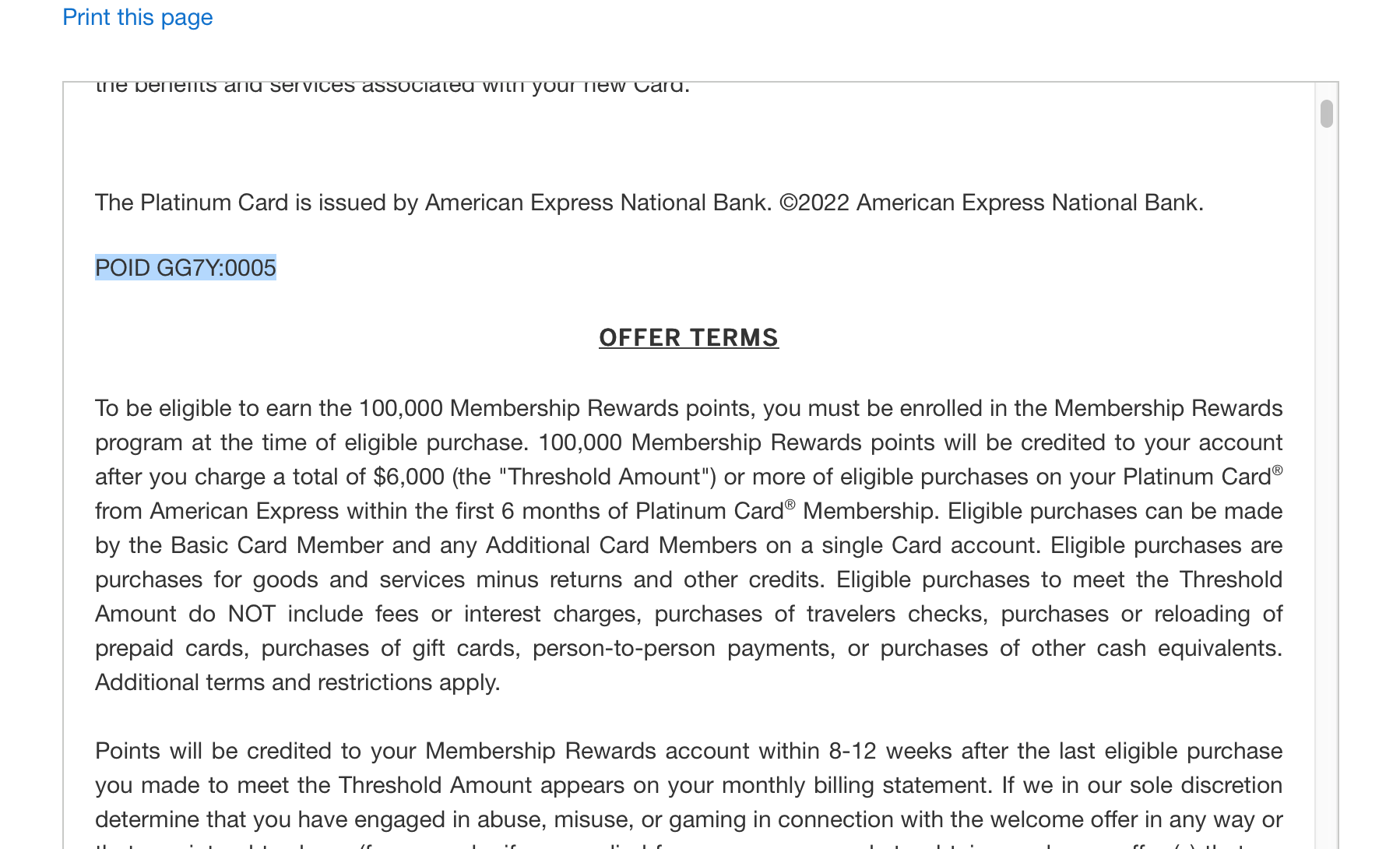Screen dimensions: 1400x849
Task: Click the registered mark at the end of the Platinum Card line
Action: point(1277,470)
